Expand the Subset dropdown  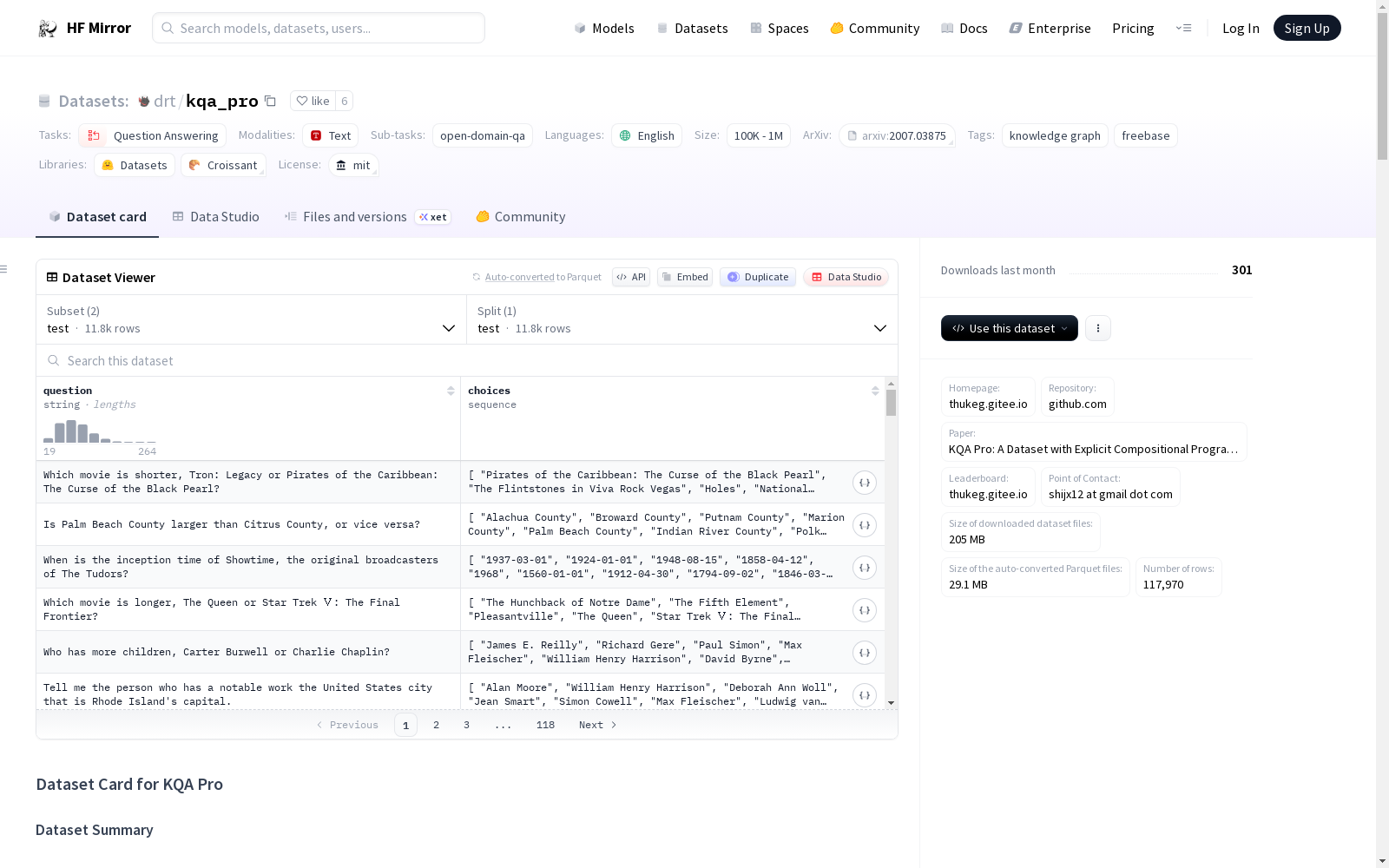coord(252,319)
